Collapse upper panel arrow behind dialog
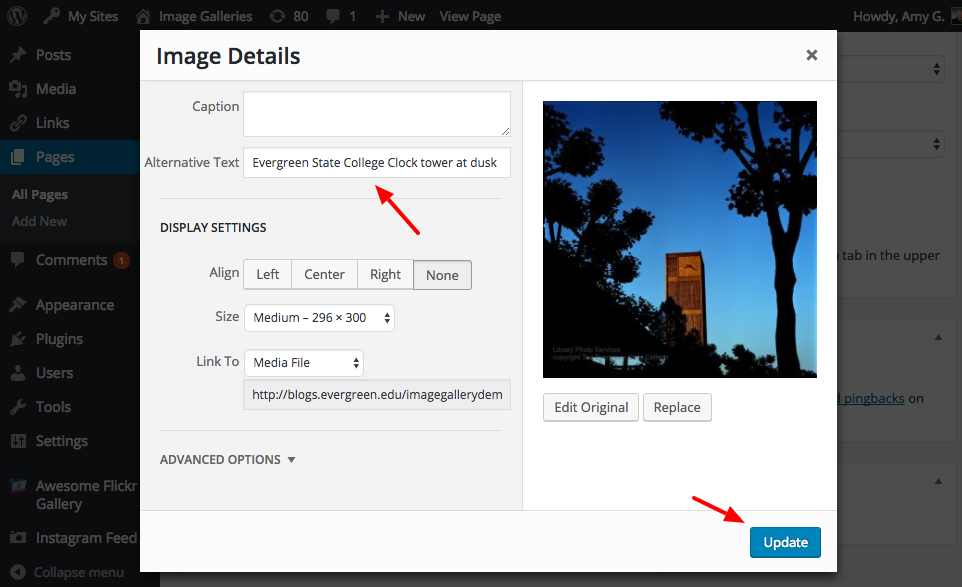The image size is (962, 587). [x=938, y=337]
